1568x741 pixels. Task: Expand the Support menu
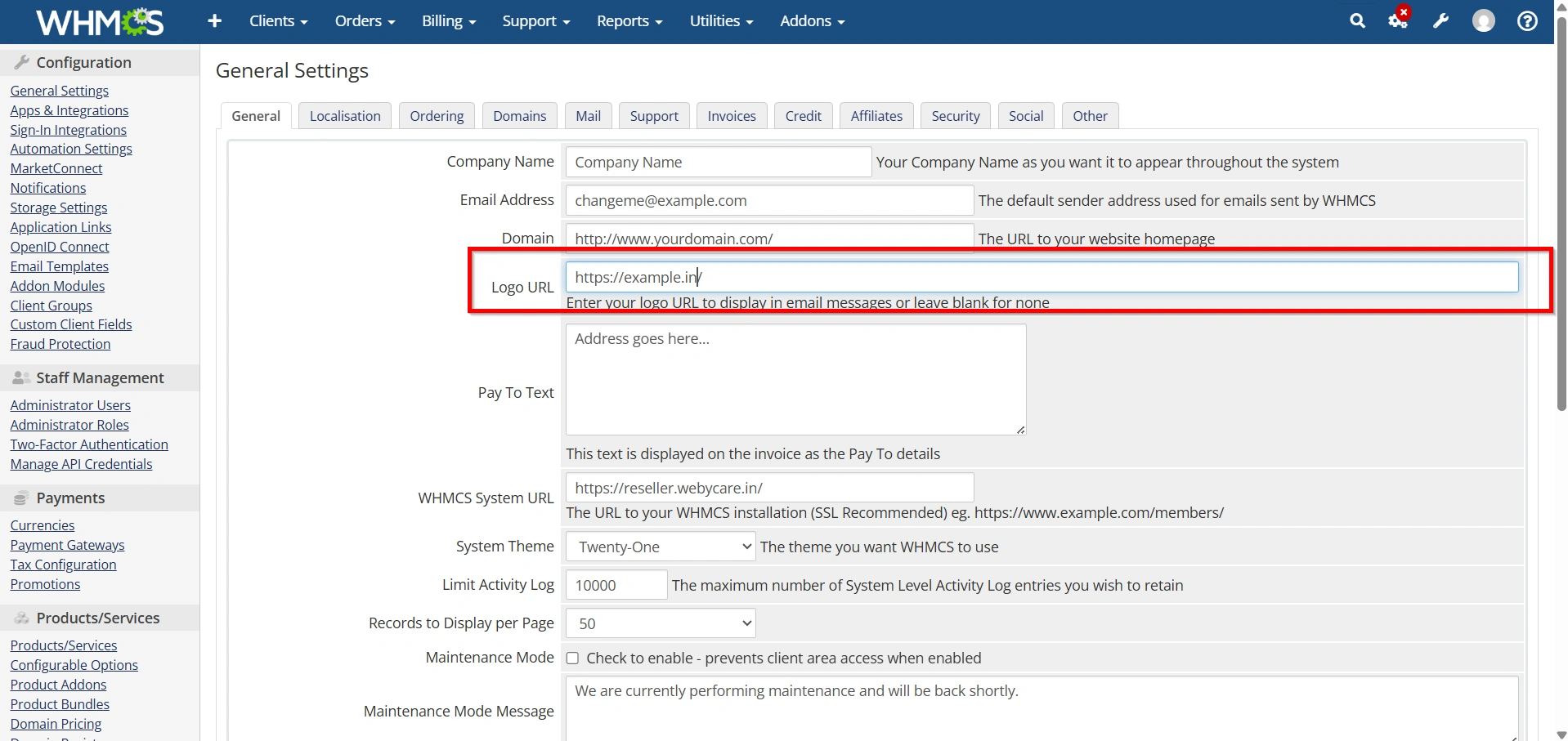tap(536, 21)
